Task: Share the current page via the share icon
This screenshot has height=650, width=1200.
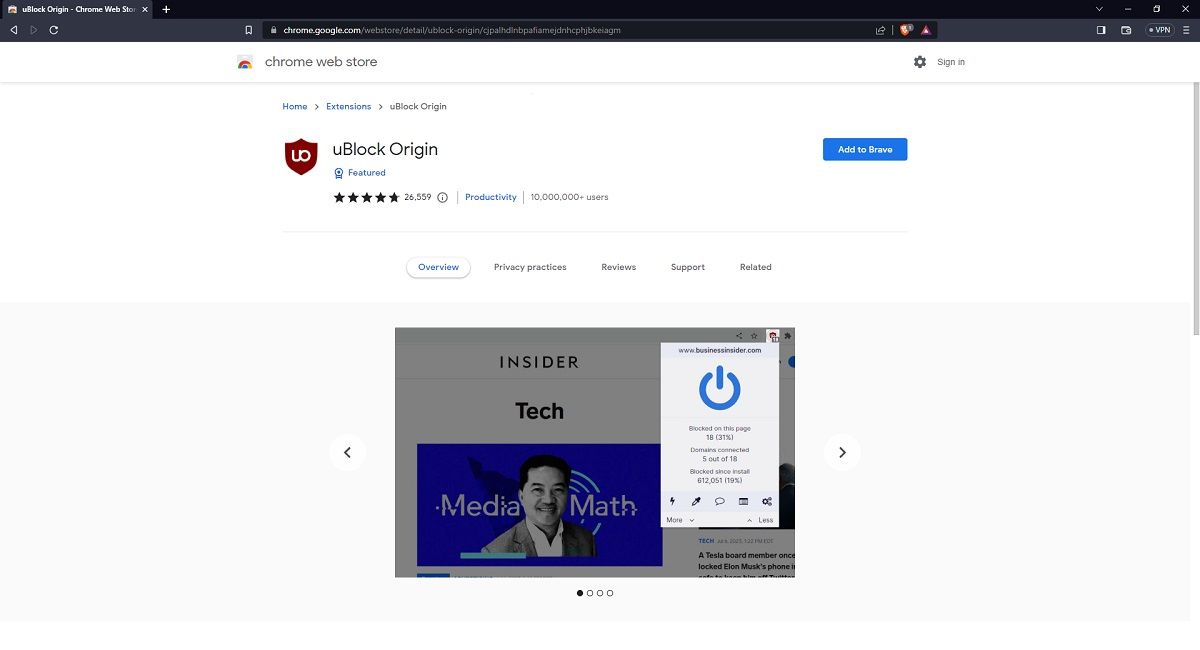Action: [880, 29]
